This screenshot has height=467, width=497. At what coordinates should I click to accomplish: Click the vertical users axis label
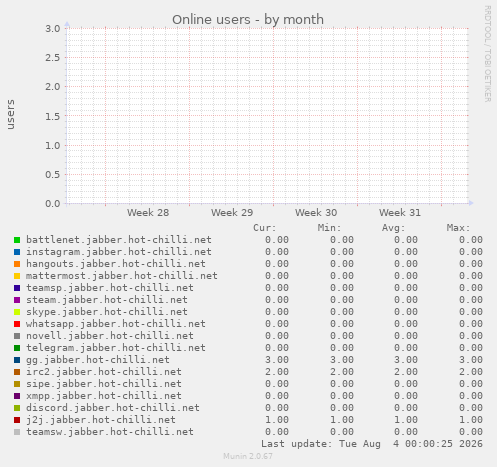pyautogui.click(x=11, y=114)
